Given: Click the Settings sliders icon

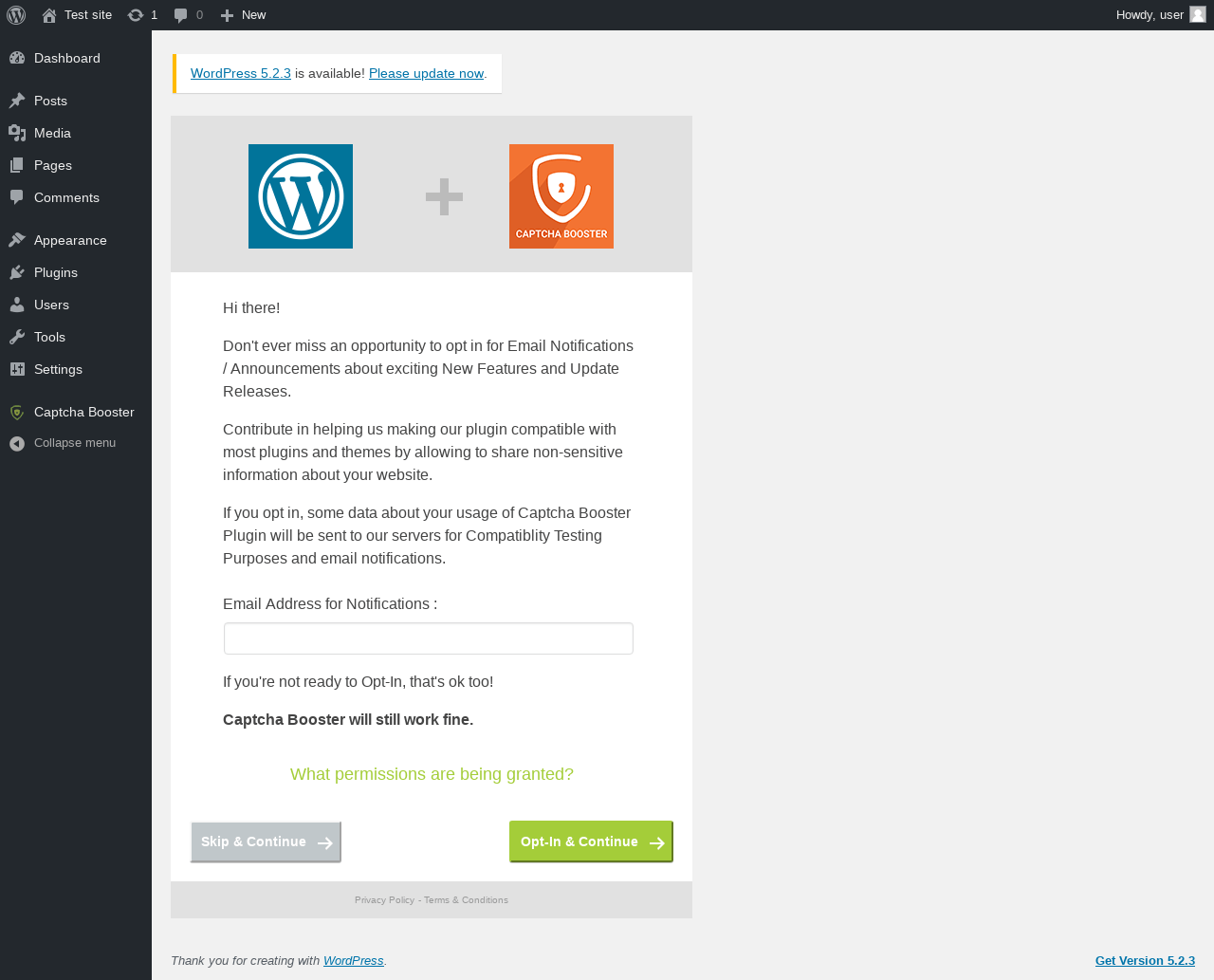Looking at the screenshot, I should 17,369.
